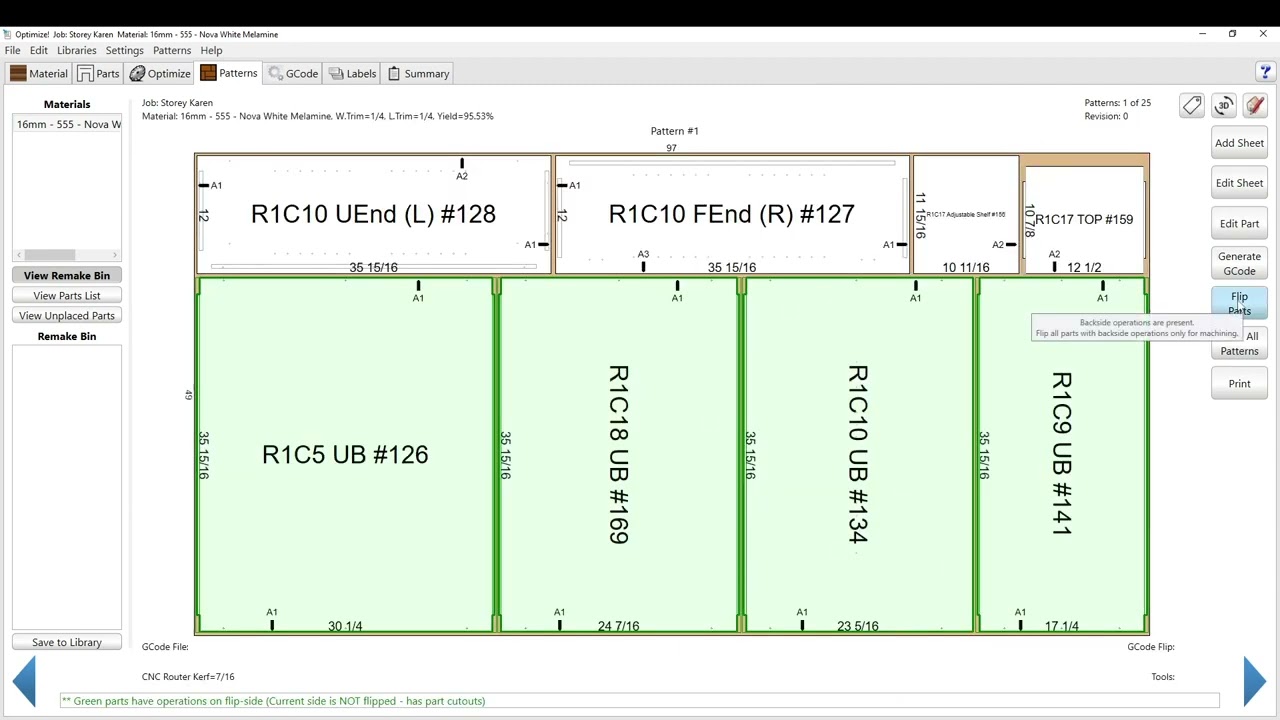Click Save to Library button
Viewport: 1280px width, 720px height.
click(x=67, y=642)
